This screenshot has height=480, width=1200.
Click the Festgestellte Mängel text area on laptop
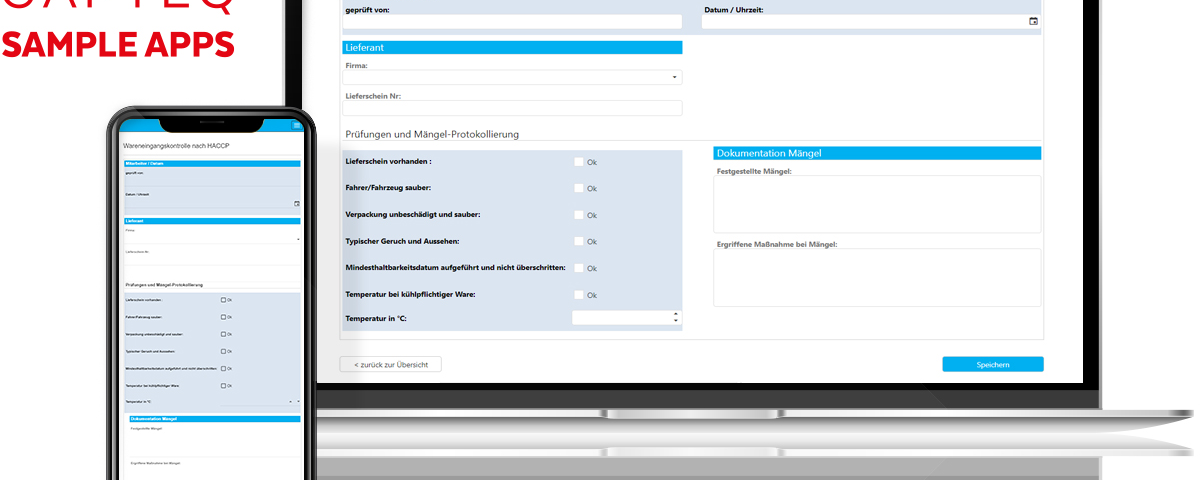(x=877, y=205)
